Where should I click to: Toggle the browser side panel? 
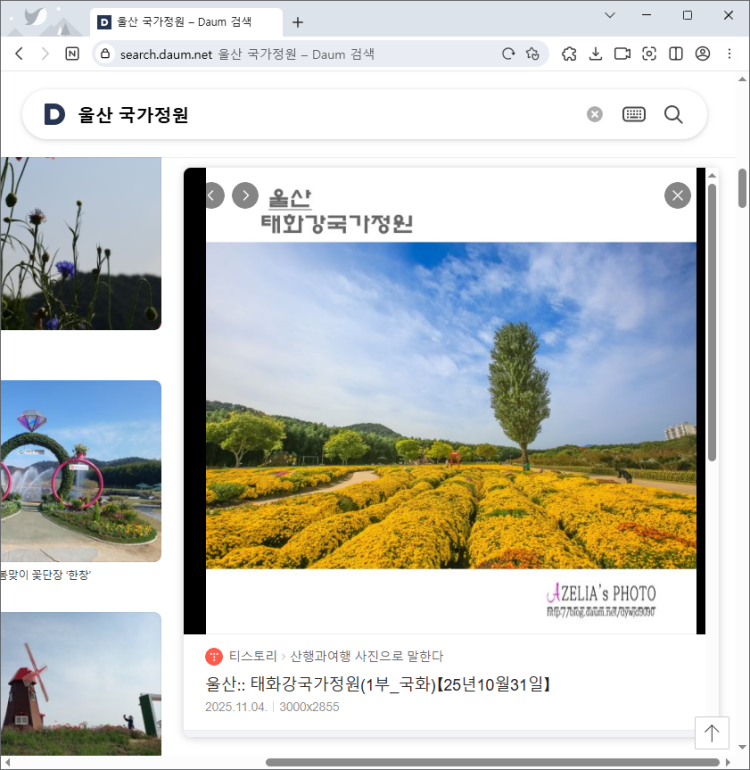click(x=676, y=54)
